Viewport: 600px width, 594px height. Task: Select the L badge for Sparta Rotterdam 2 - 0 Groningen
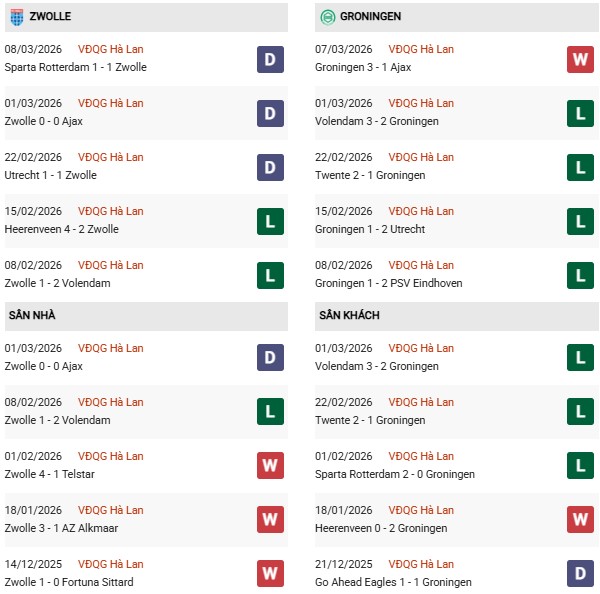pos(580,466)
